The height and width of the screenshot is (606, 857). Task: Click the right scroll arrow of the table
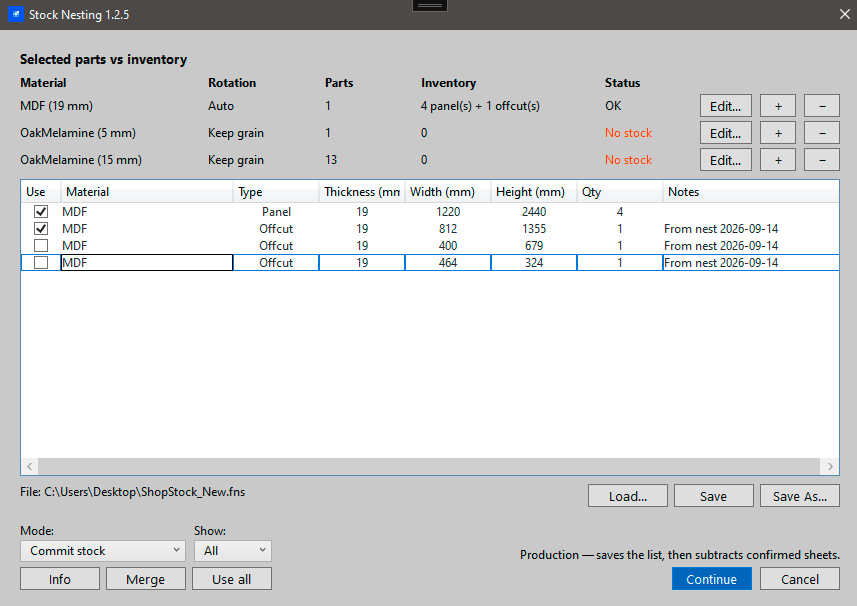click(x=830, y=466)
